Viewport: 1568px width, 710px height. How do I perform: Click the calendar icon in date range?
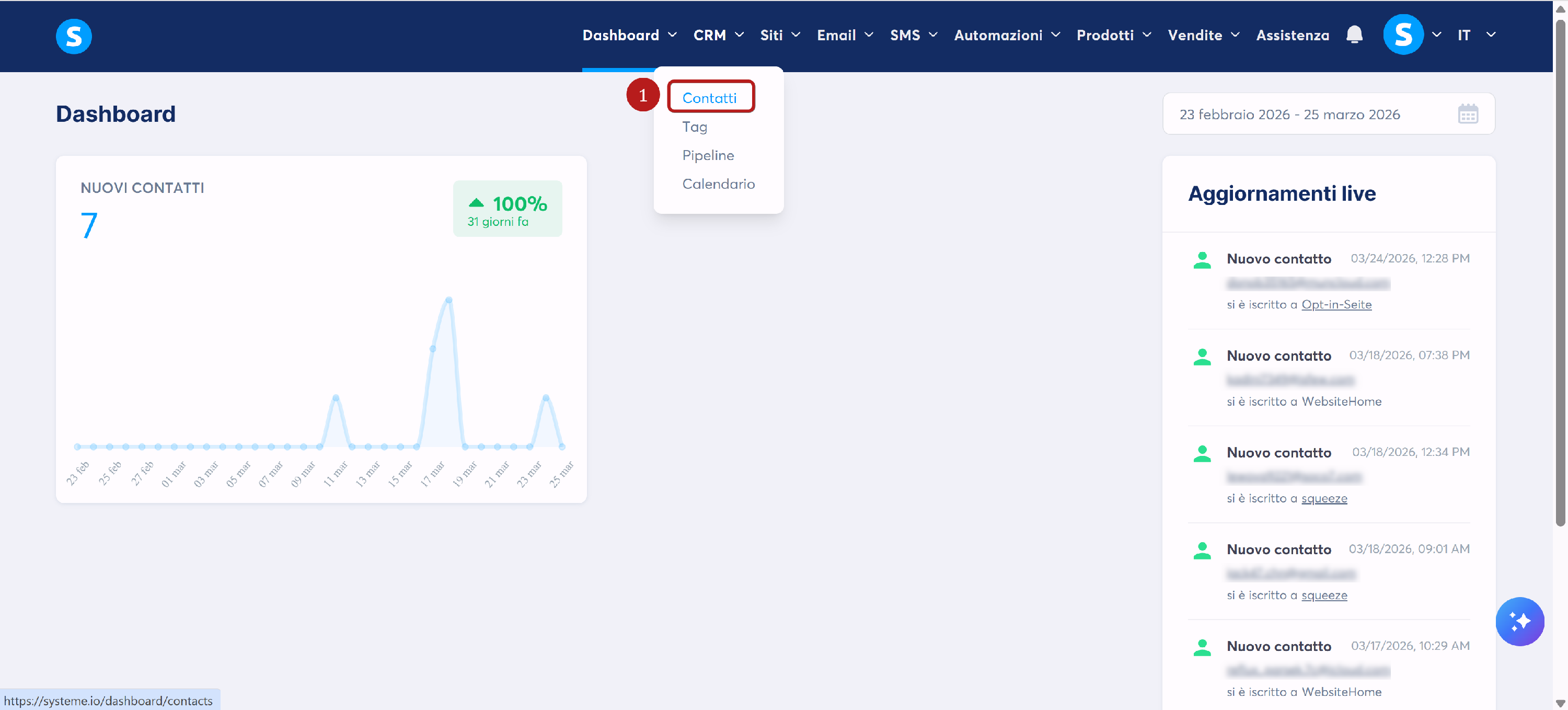tap(1468, 114)
